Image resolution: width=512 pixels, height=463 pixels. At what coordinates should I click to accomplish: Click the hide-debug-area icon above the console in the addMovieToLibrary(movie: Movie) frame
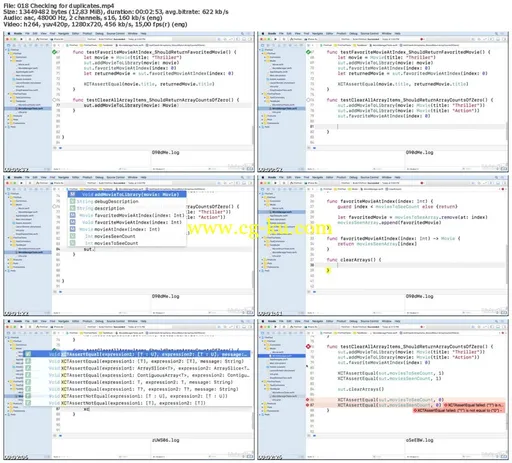[55, 148]
